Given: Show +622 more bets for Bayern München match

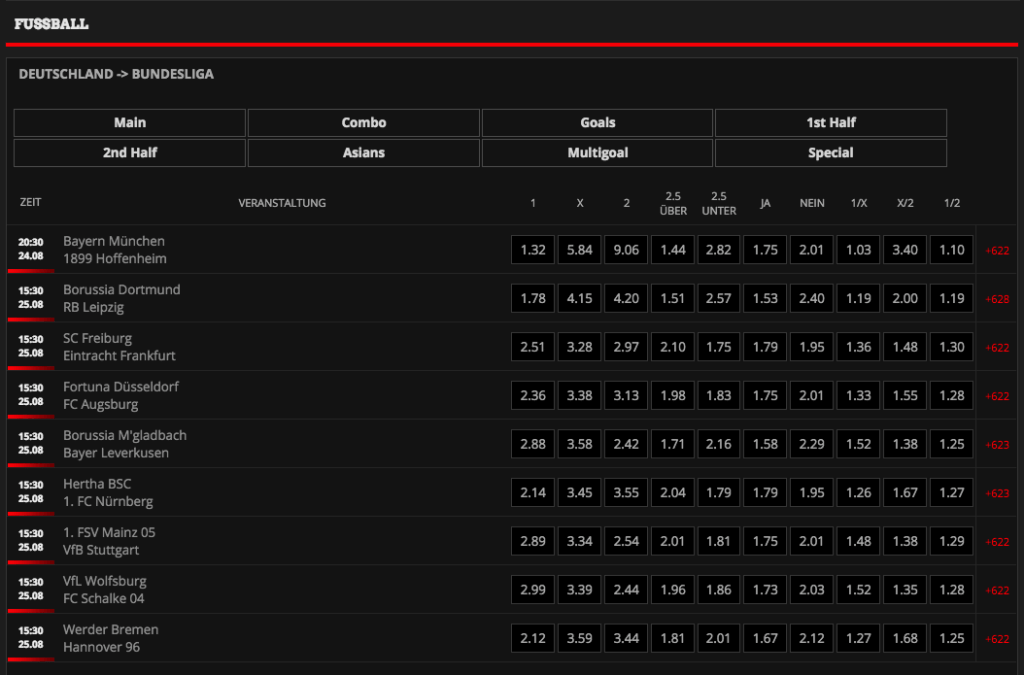Looking at the screenshot, I should coord(997,251).
